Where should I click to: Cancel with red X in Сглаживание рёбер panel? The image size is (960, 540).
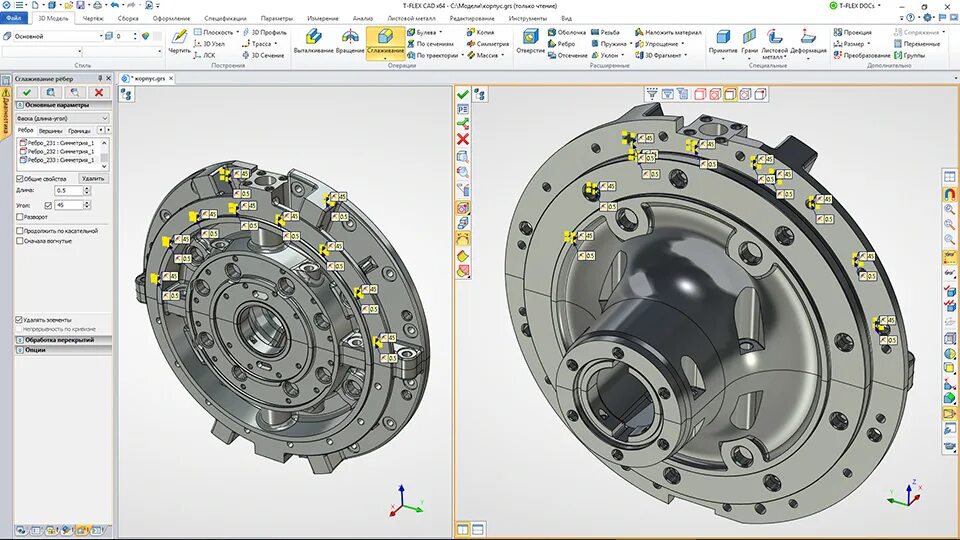click(99, 92)
